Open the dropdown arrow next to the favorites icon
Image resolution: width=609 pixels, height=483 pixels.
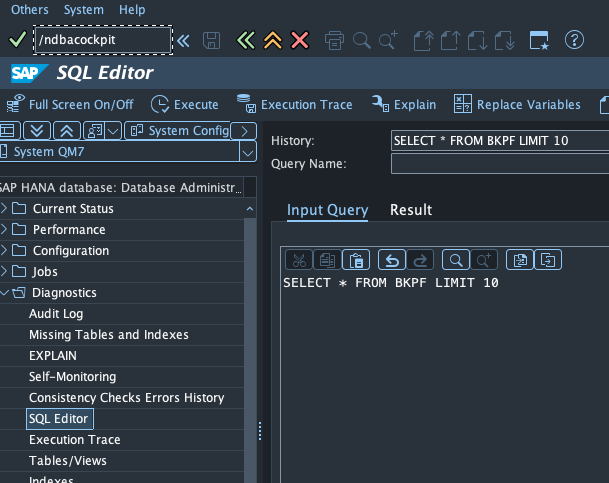click(x=113, y=131)
